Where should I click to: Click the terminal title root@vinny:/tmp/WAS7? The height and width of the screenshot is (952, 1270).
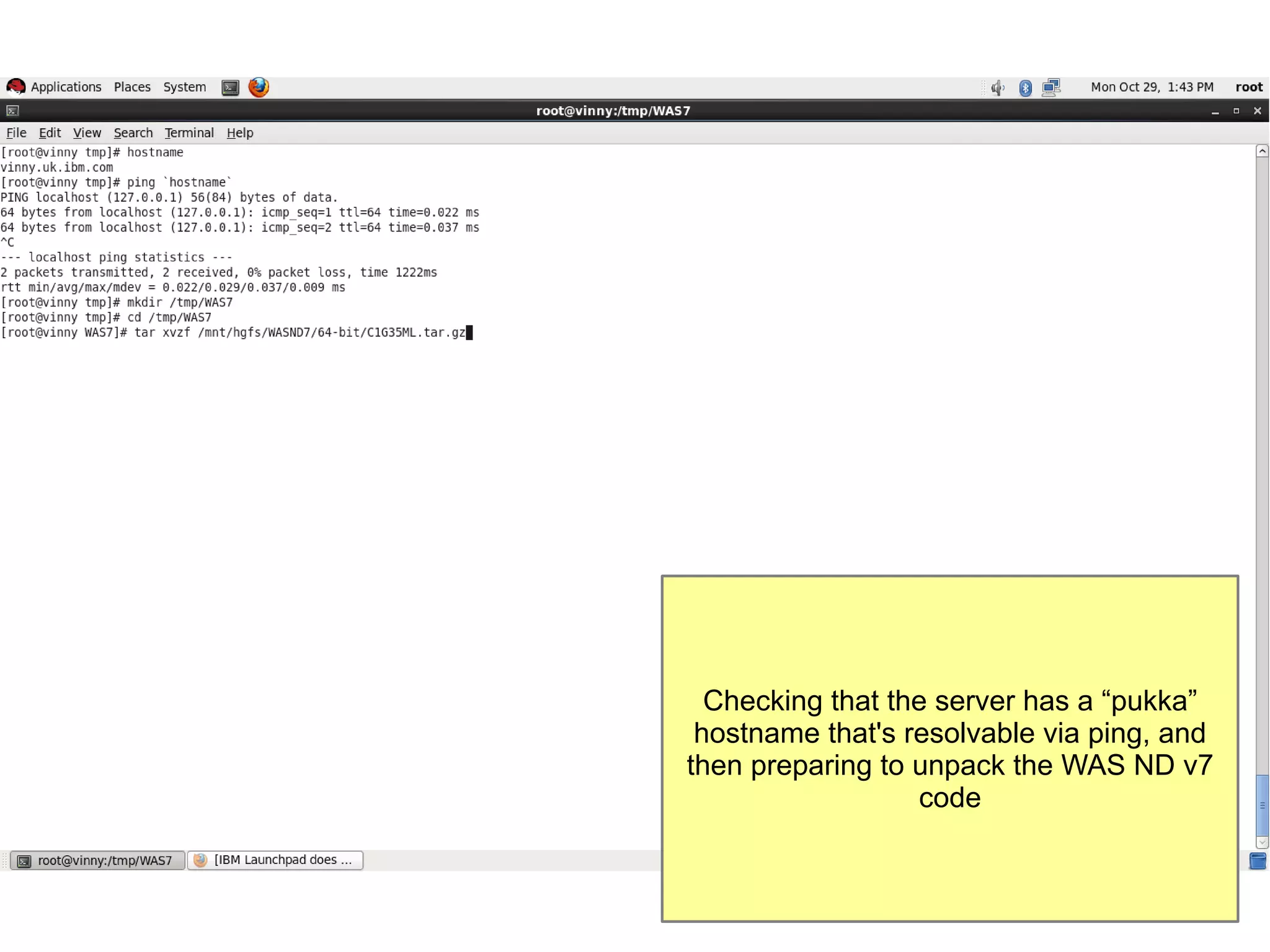click(613, 111)
